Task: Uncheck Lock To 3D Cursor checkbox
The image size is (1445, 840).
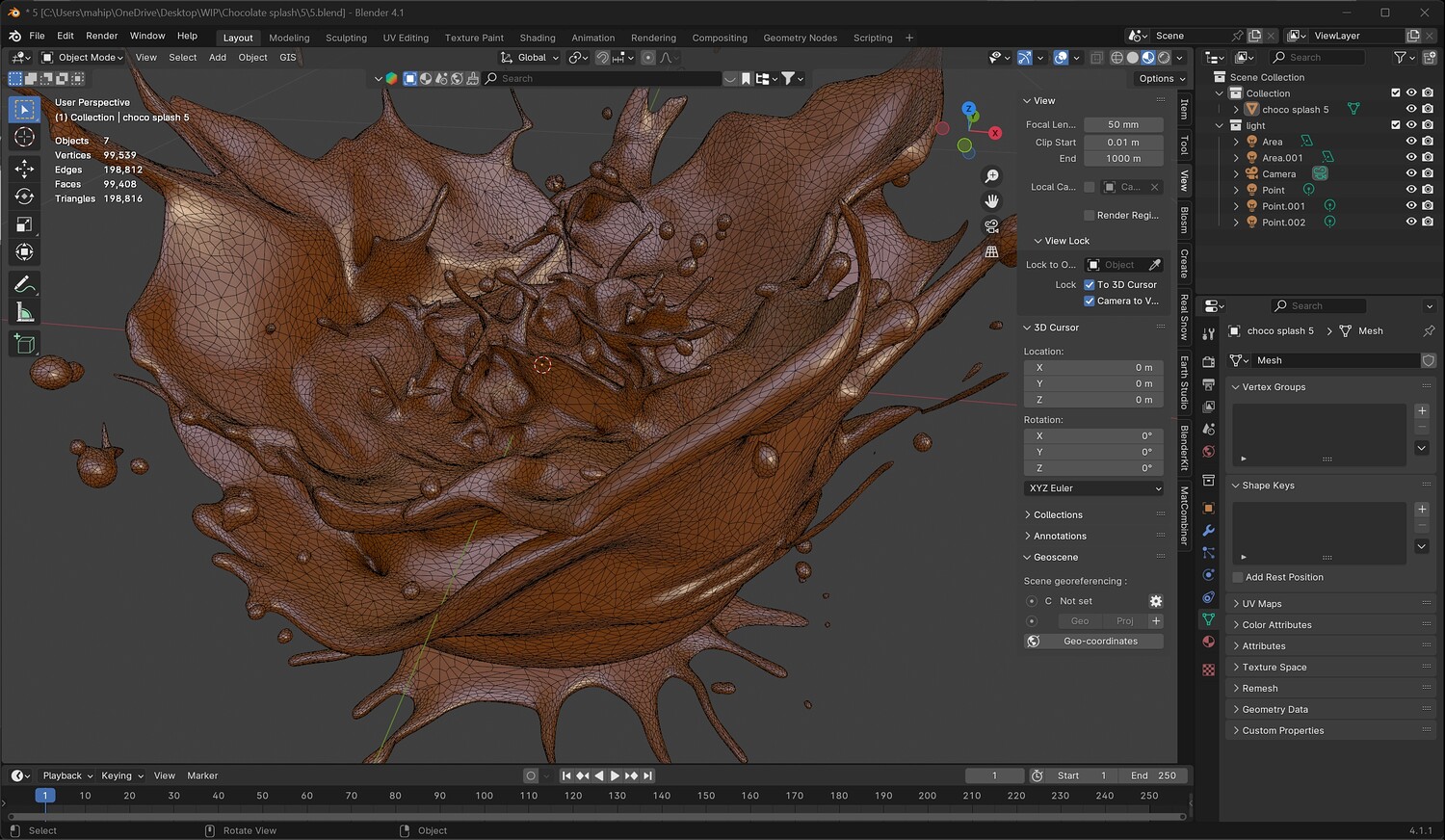Action: 1090,285
